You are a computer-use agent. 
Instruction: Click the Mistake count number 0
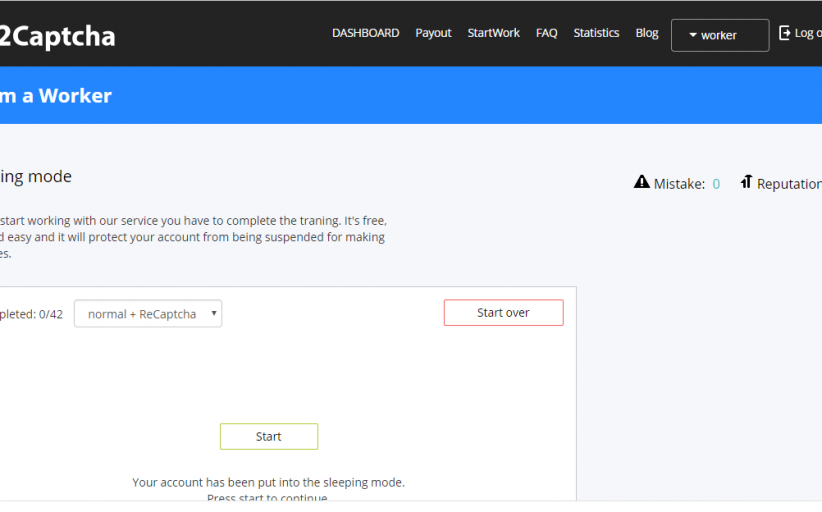716,184
